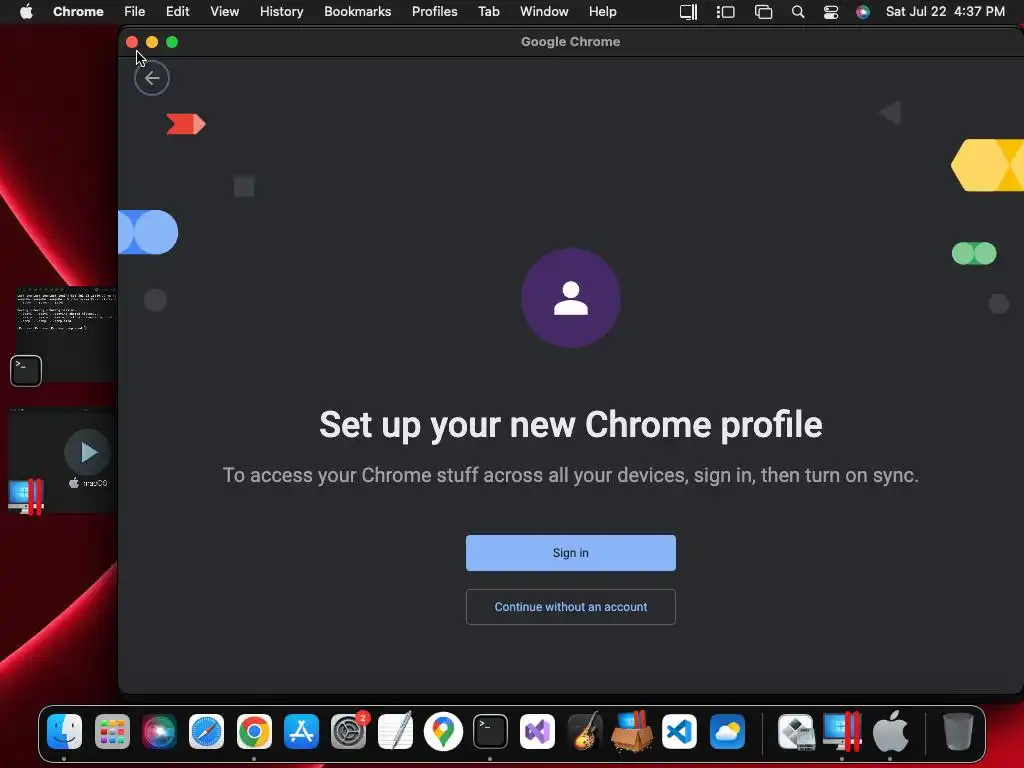
Task: Open Visual Studio from the Dock
Action: pyautogui.click(x=537, y=731)
